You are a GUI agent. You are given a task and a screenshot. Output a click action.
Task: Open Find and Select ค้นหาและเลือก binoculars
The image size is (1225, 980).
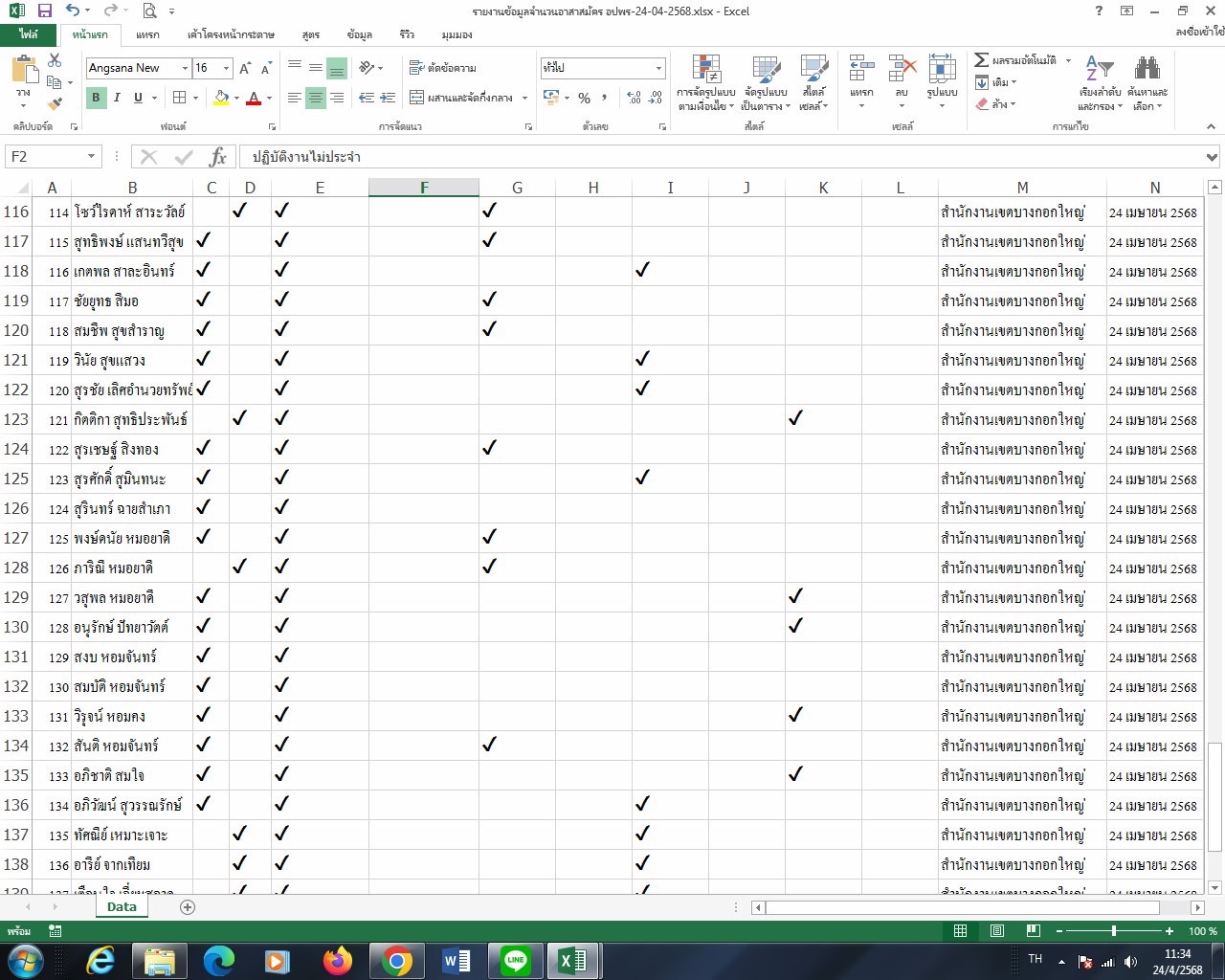(x=1147, y=83)
